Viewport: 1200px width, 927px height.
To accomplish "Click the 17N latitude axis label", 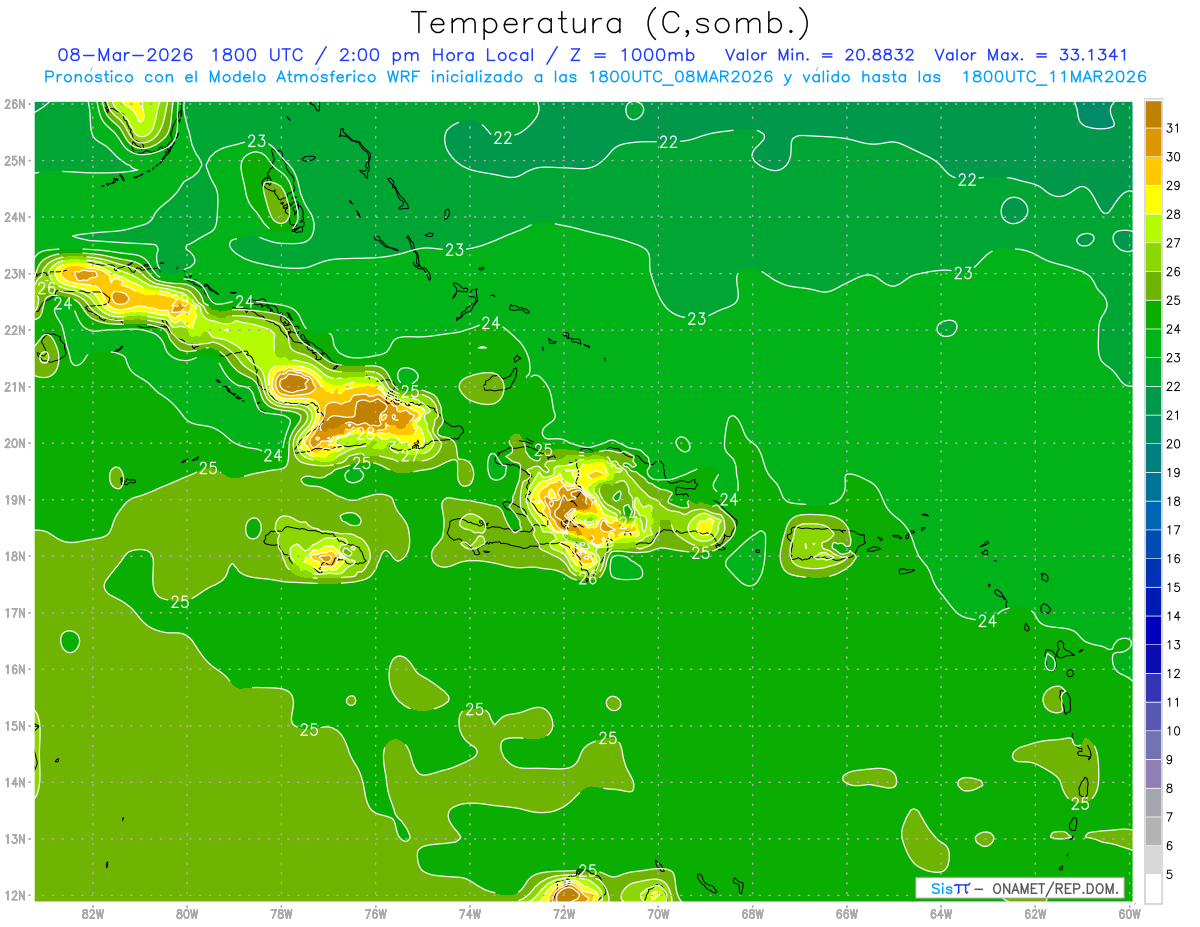I will [15, 612].
